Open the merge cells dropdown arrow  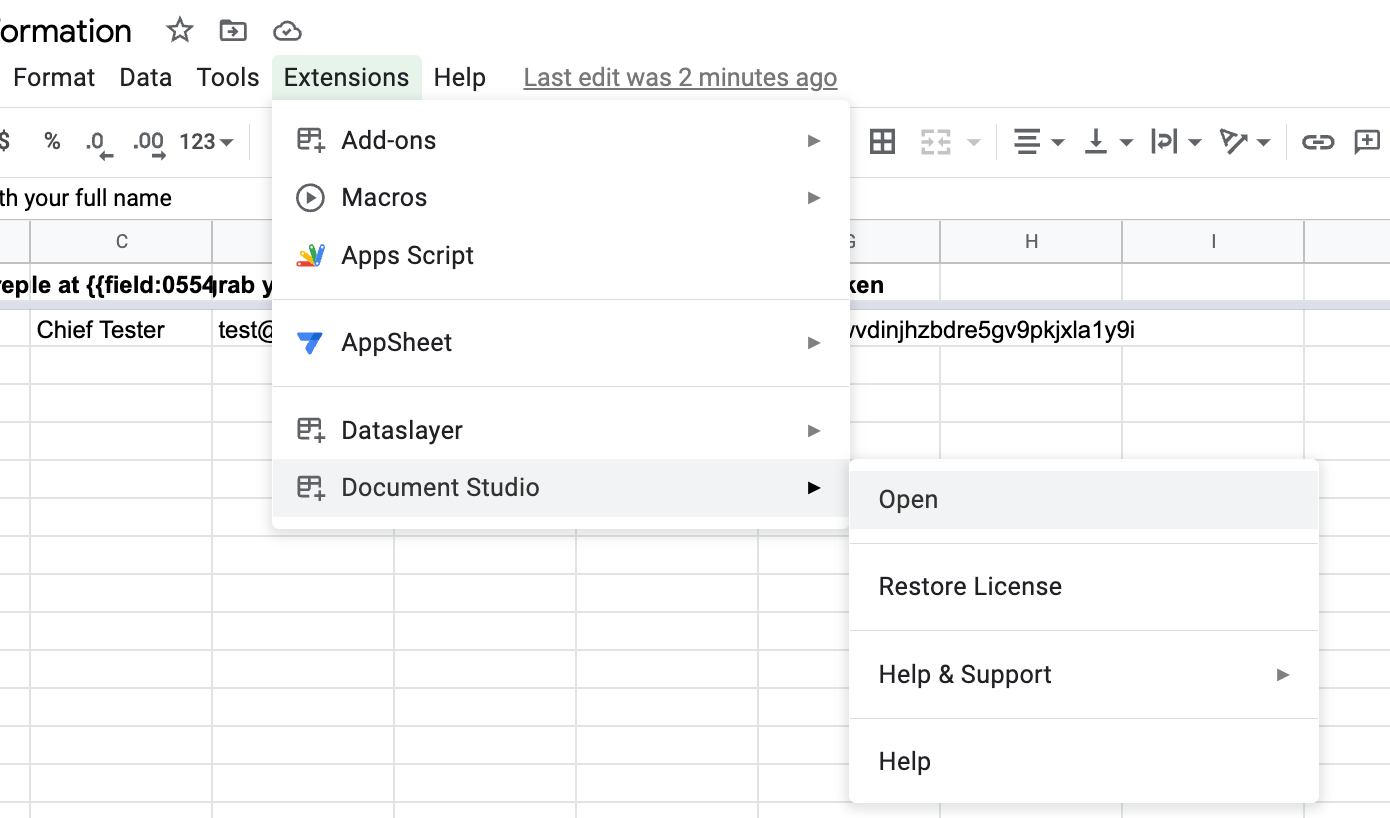click(973, 143)
